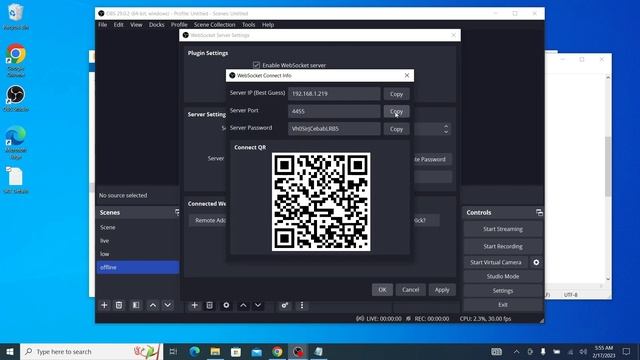Open scene filters icon in Scenes dock

(136, 305)
